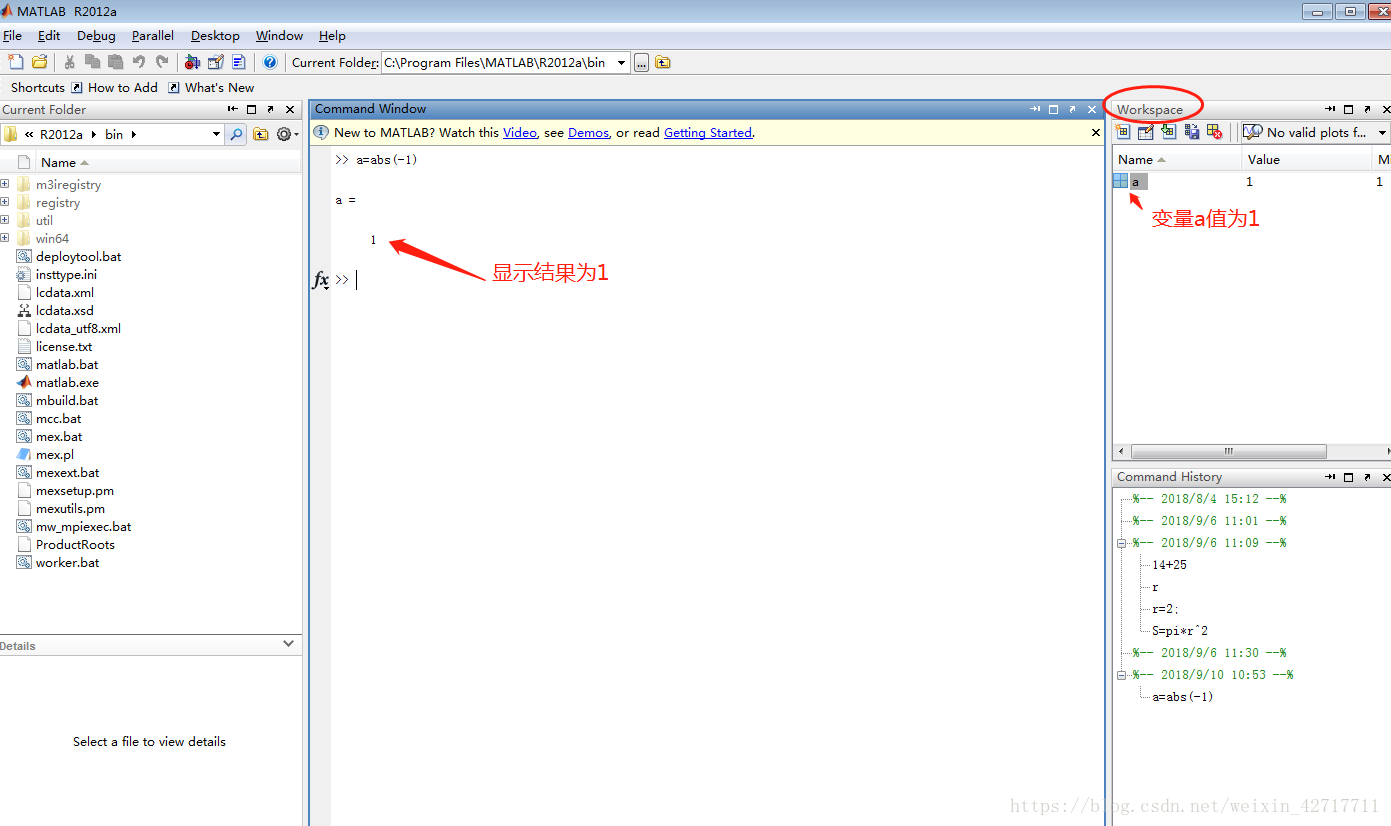Follow the Getting Started link
Viewport: 1391px width, 826px height.
[x=707, y=132]
